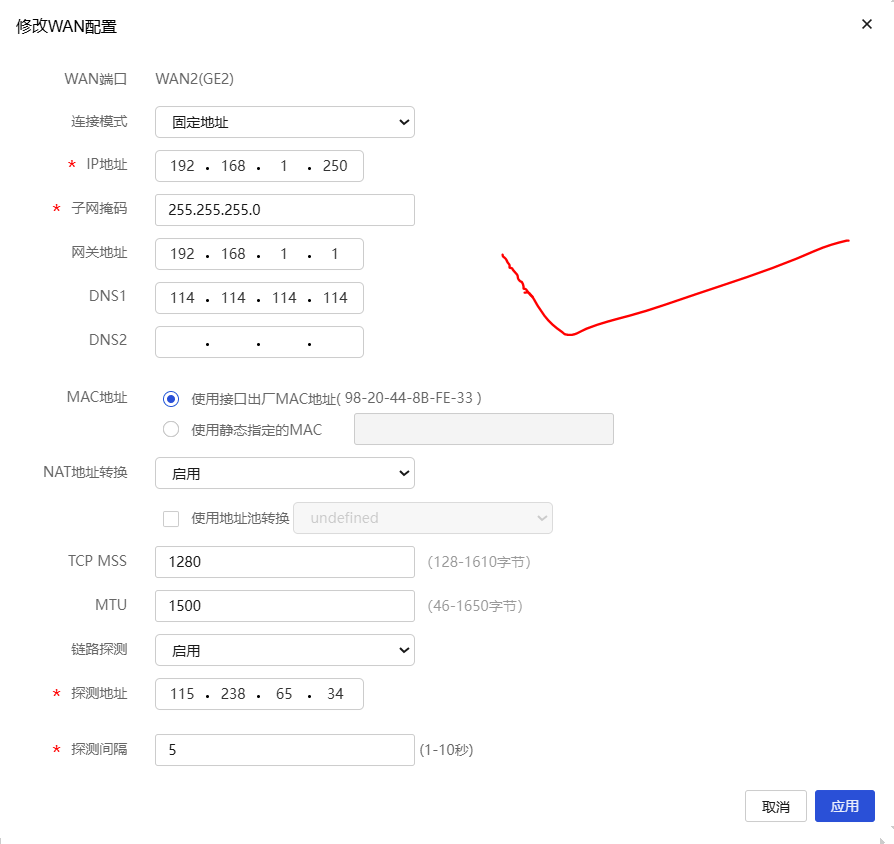Image resolution: width=894 pixels, height=844 pixels.
Task: Click the first octet of DNS1
Action: (183, 298)
